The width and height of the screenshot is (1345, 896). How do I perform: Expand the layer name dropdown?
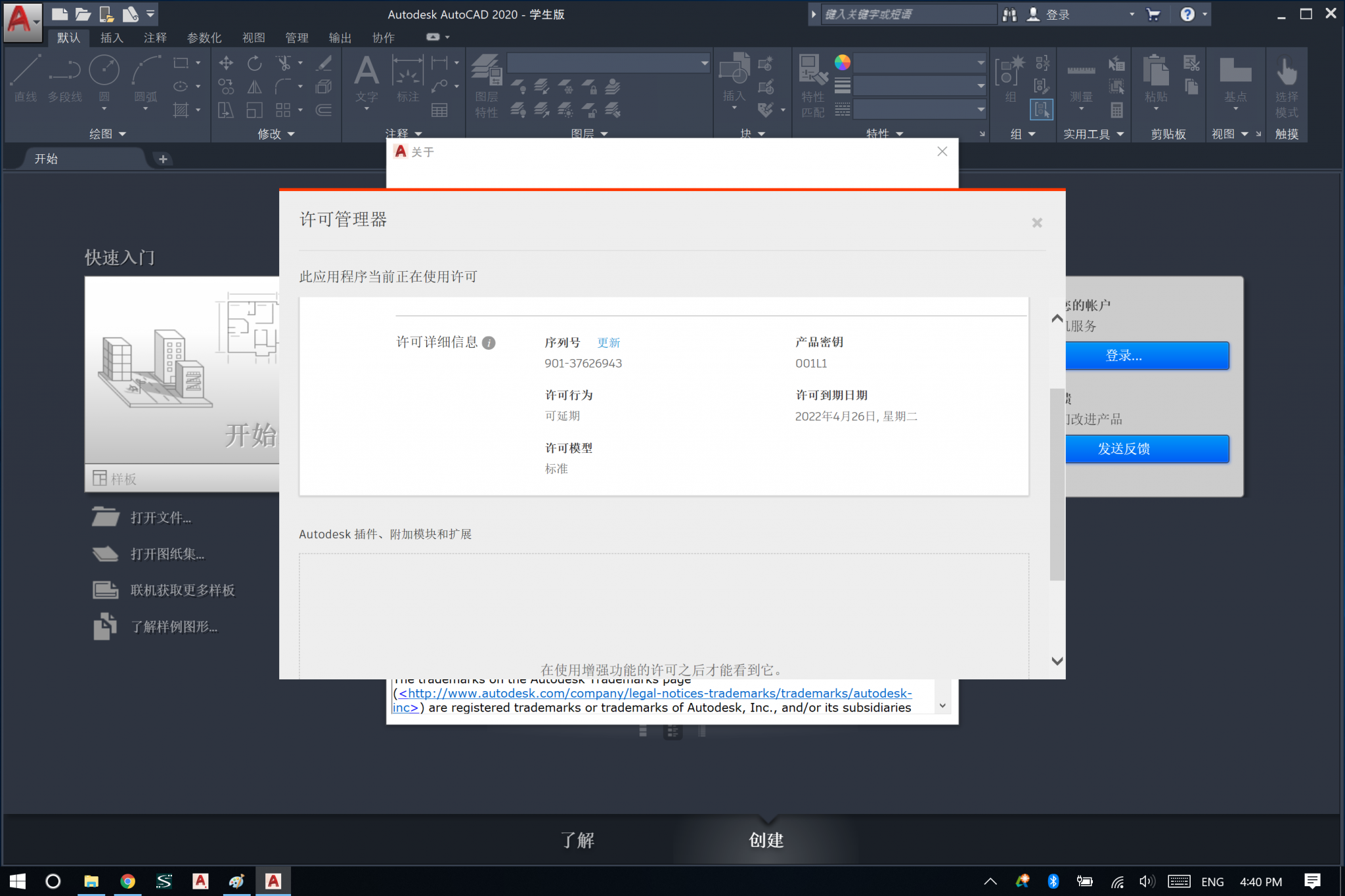click(x=704, y=63)
